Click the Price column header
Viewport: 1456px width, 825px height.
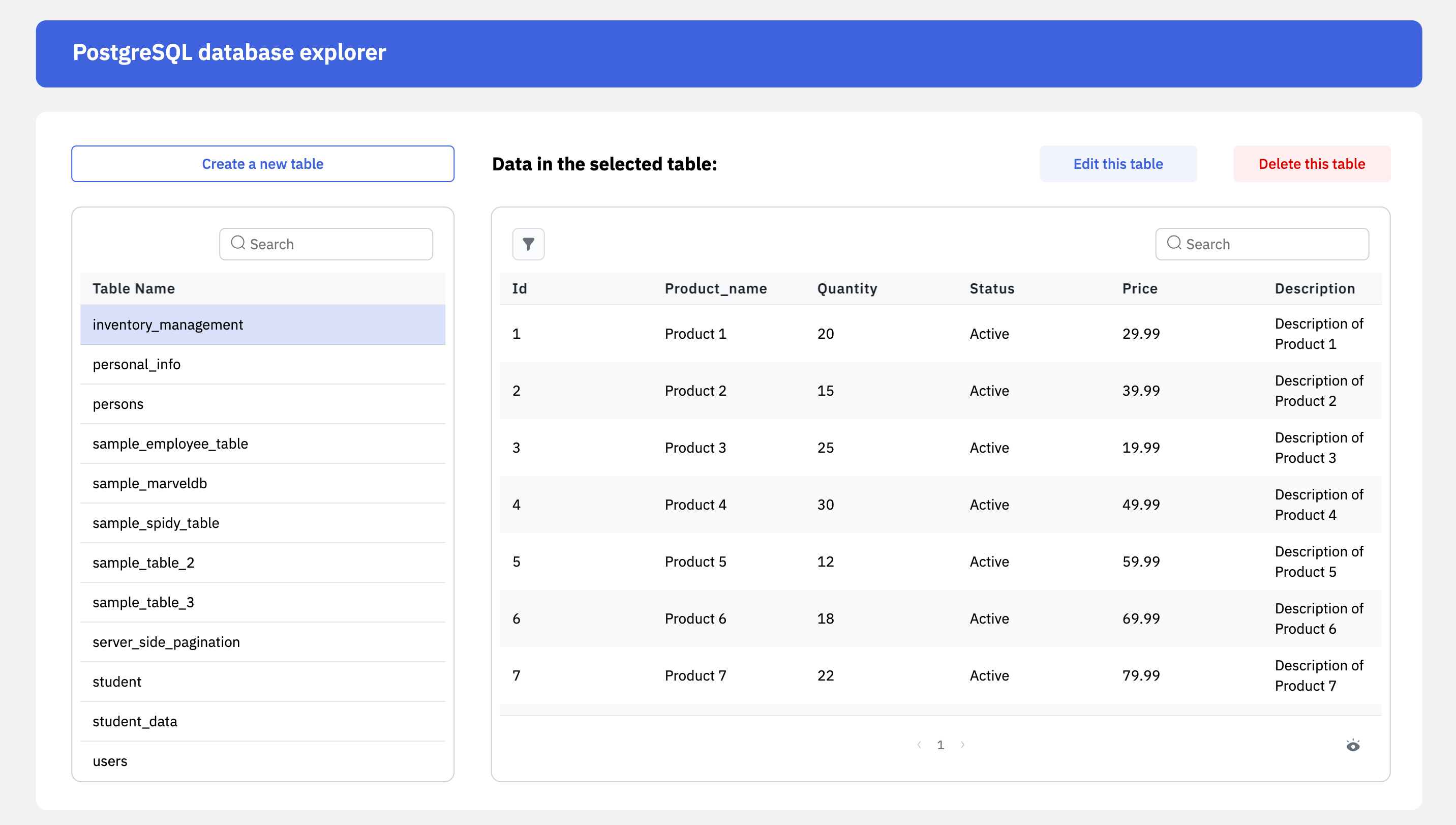(1139, 288)
